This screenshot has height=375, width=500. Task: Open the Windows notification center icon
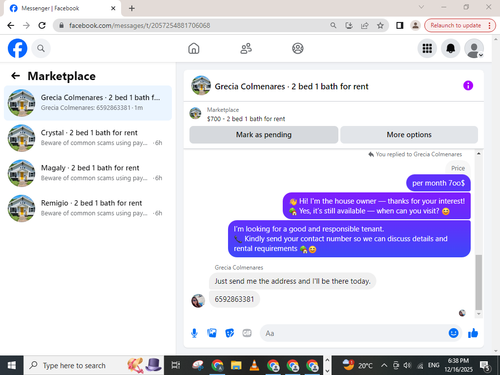click(x=485, y=366)
